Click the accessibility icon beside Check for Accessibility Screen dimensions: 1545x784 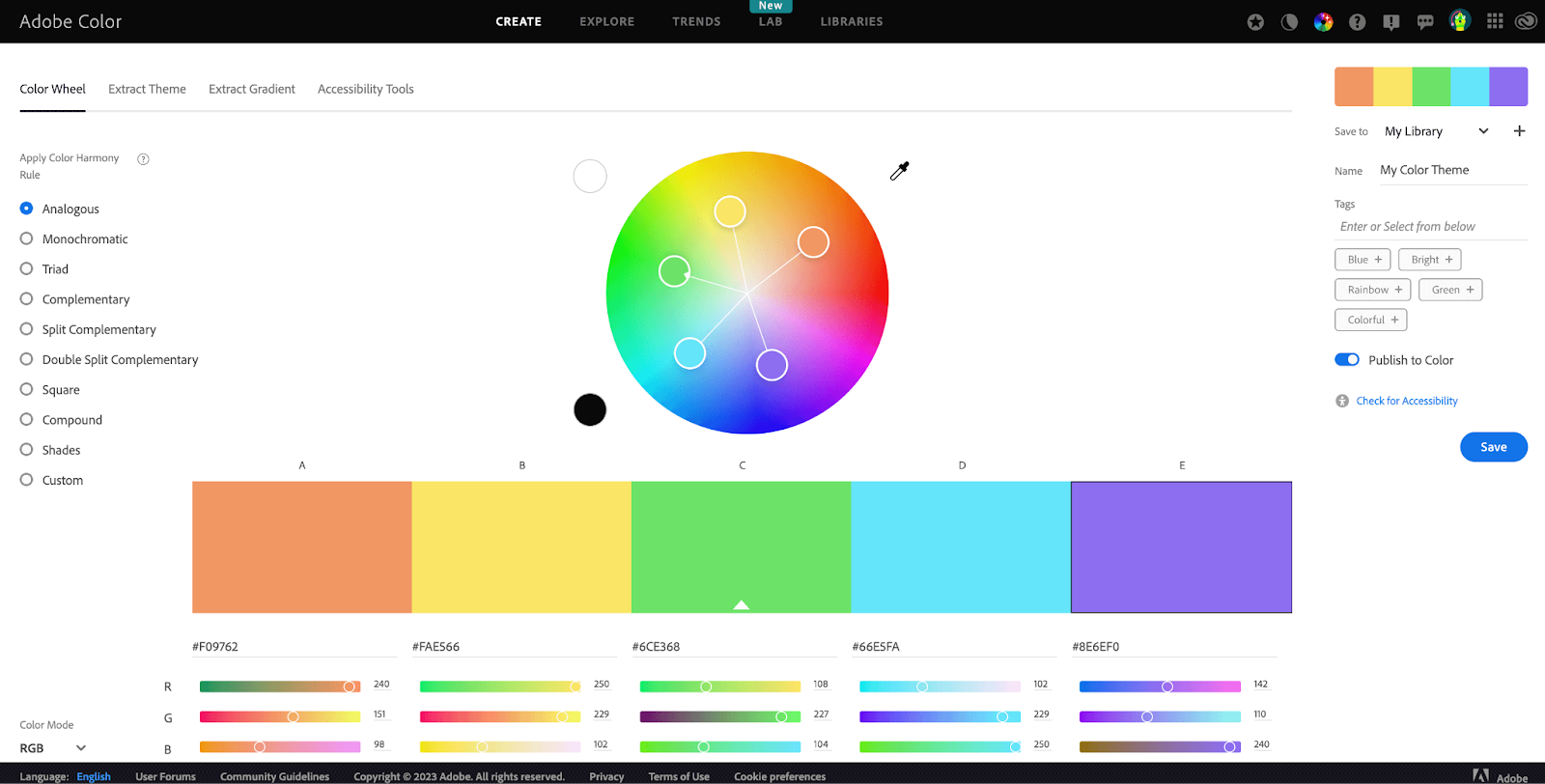point(1342,401)
